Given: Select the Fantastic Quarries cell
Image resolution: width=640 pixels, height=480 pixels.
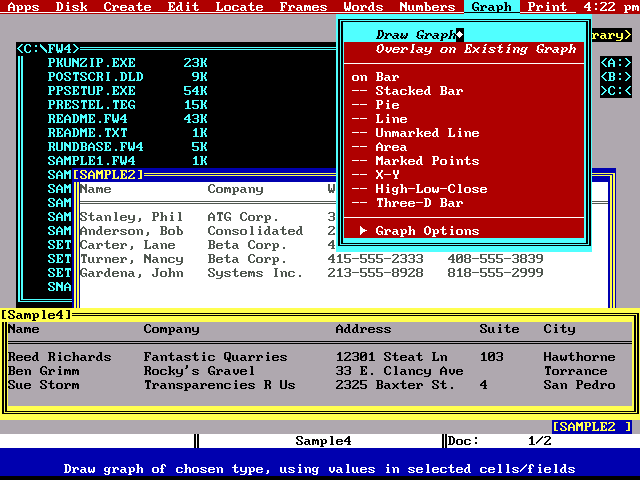Looking at the screenshot, I should coord(216,357).
